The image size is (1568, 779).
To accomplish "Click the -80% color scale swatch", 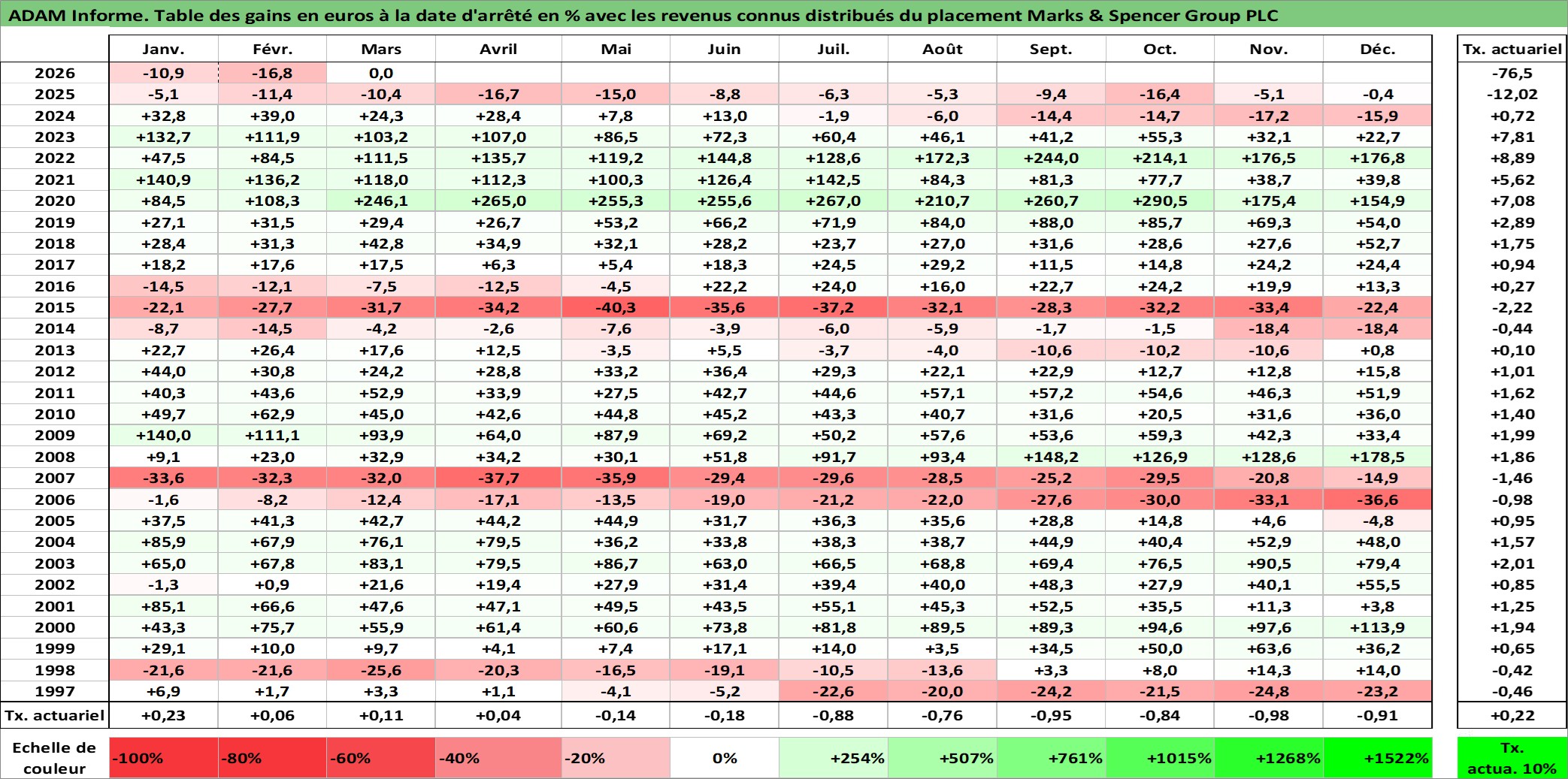I will 272,758.
